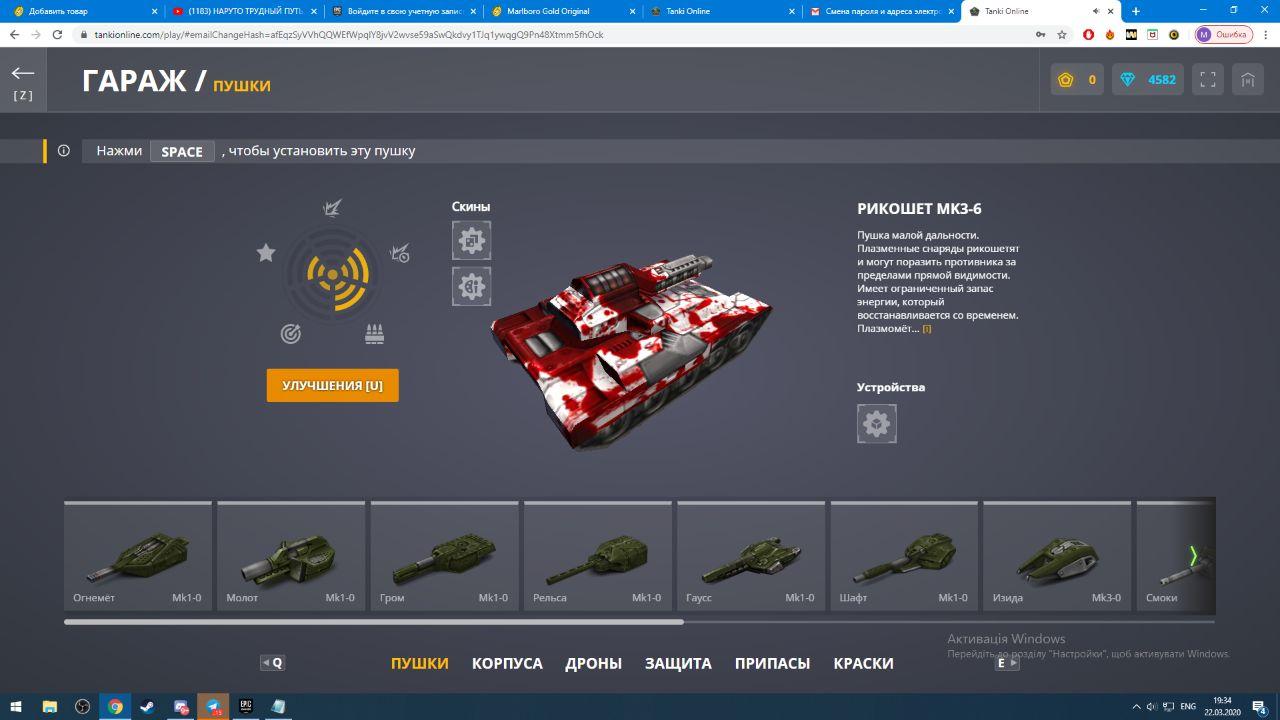Open the ПУШКИ tab
The width and height of the screenshot is (1280, 720).
[x=420, y=663]
